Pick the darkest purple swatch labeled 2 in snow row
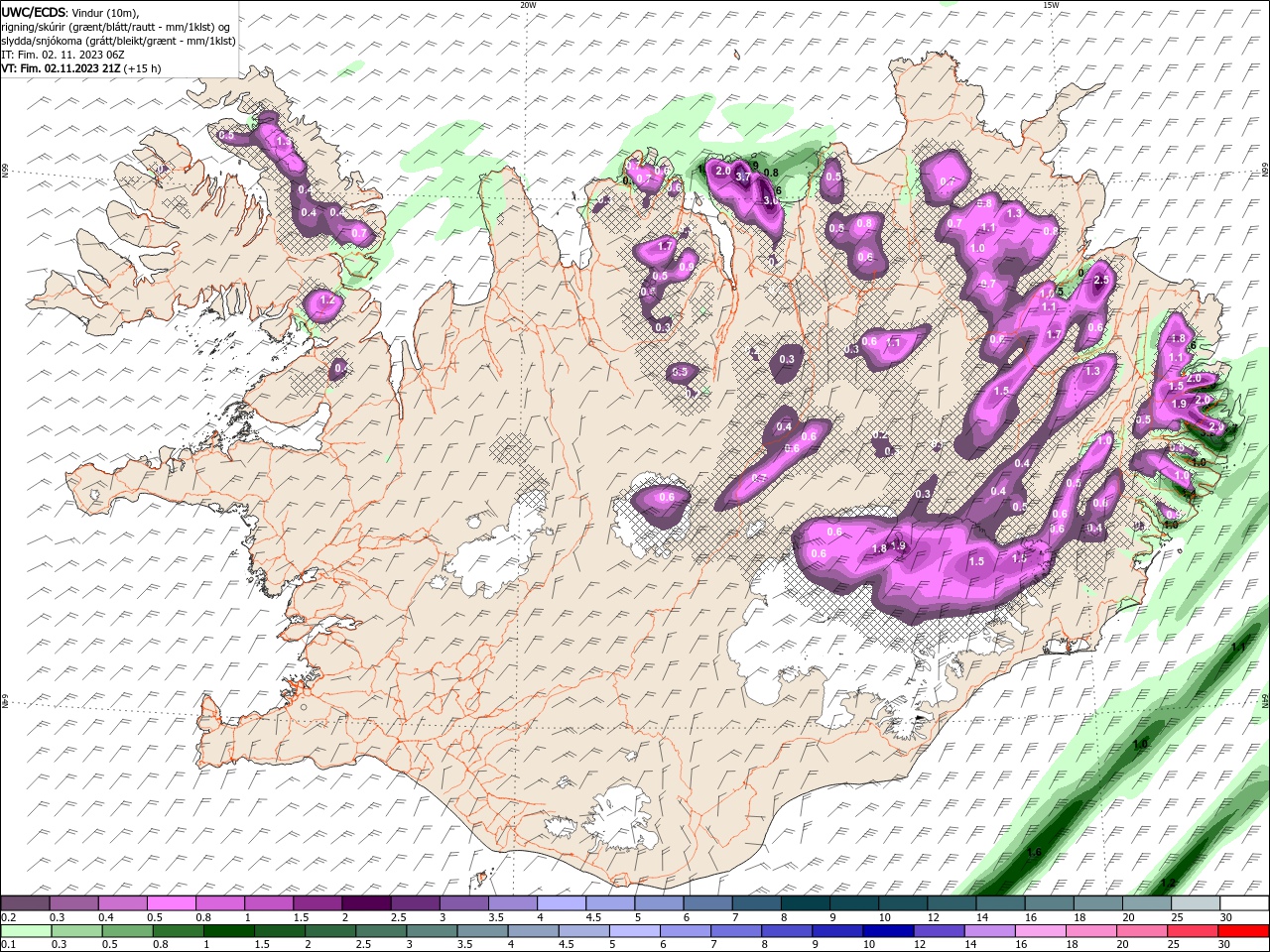This screenshot has width=1270, height=952. [365, 903]
